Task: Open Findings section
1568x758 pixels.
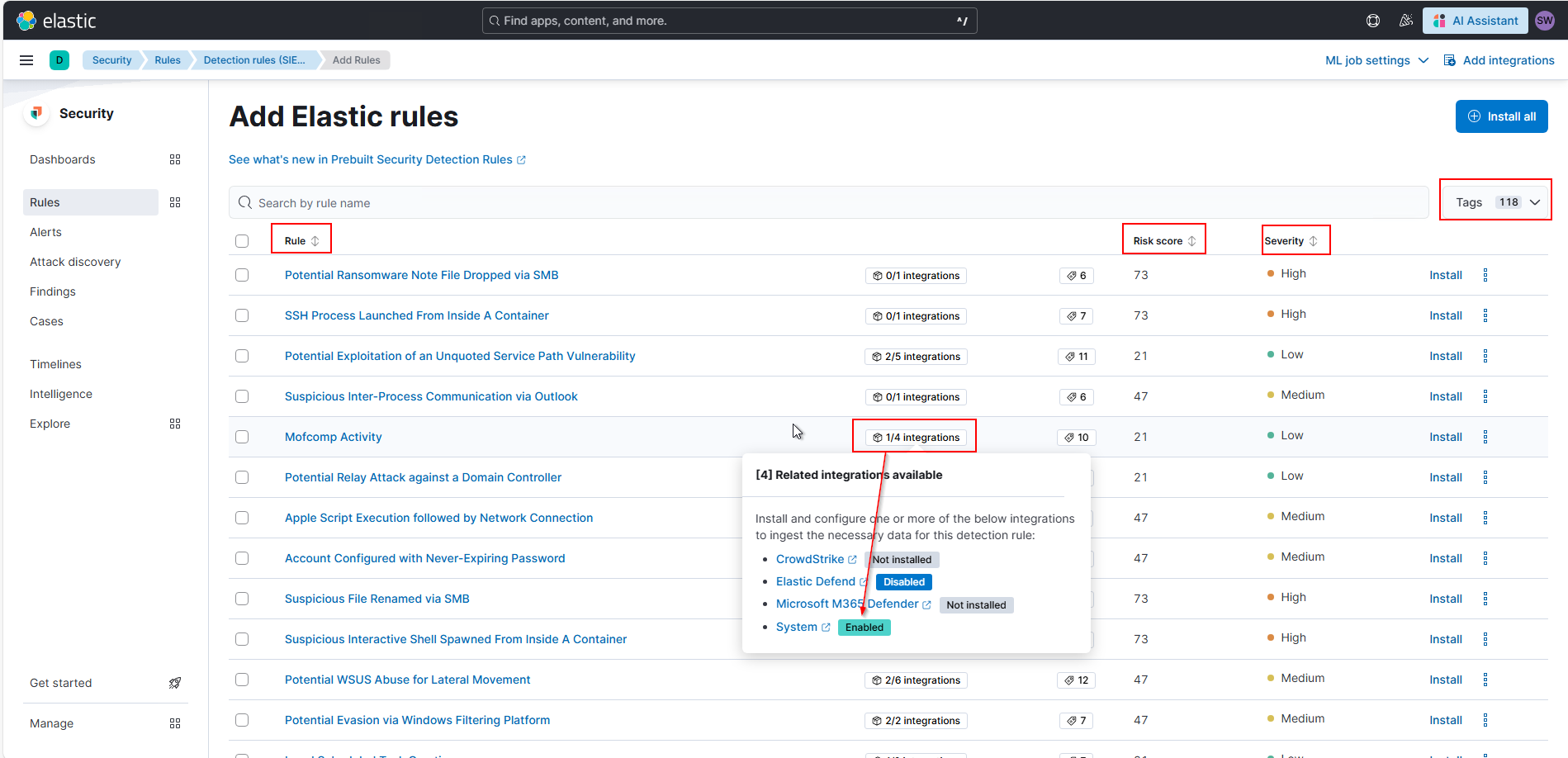Action: coord(53,291)
